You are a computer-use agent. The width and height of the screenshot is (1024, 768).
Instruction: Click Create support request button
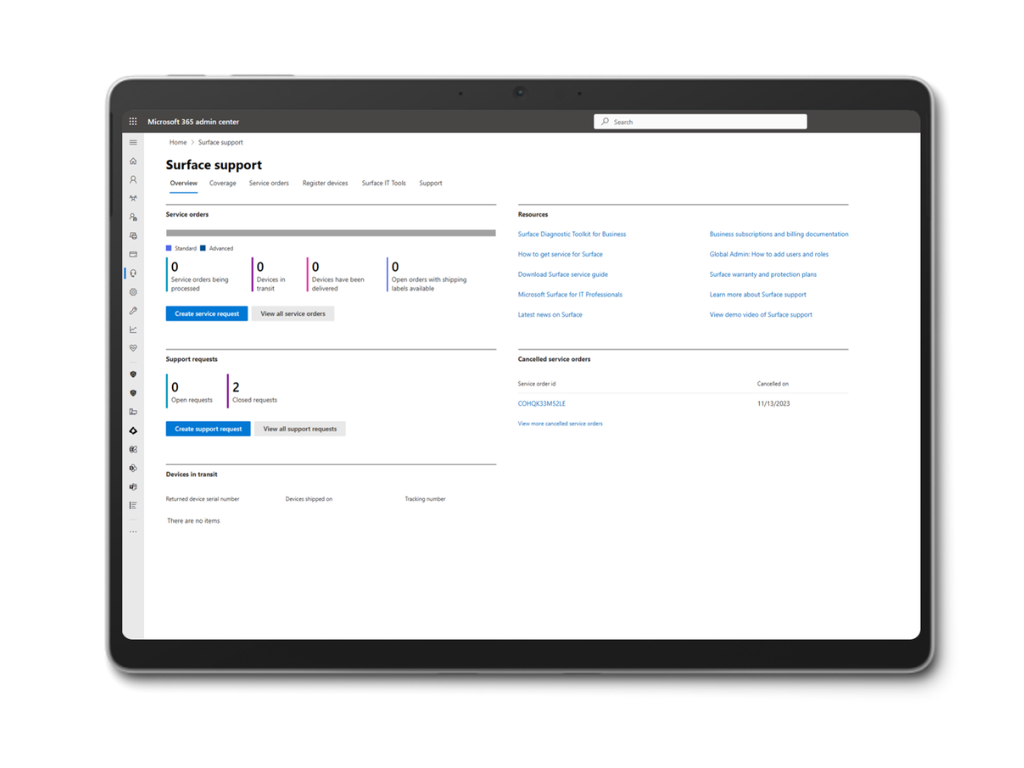[x=208, y=429]
